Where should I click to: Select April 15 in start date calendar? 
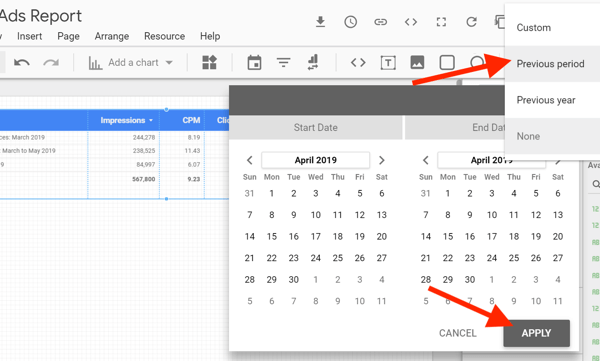pos(272,237)
